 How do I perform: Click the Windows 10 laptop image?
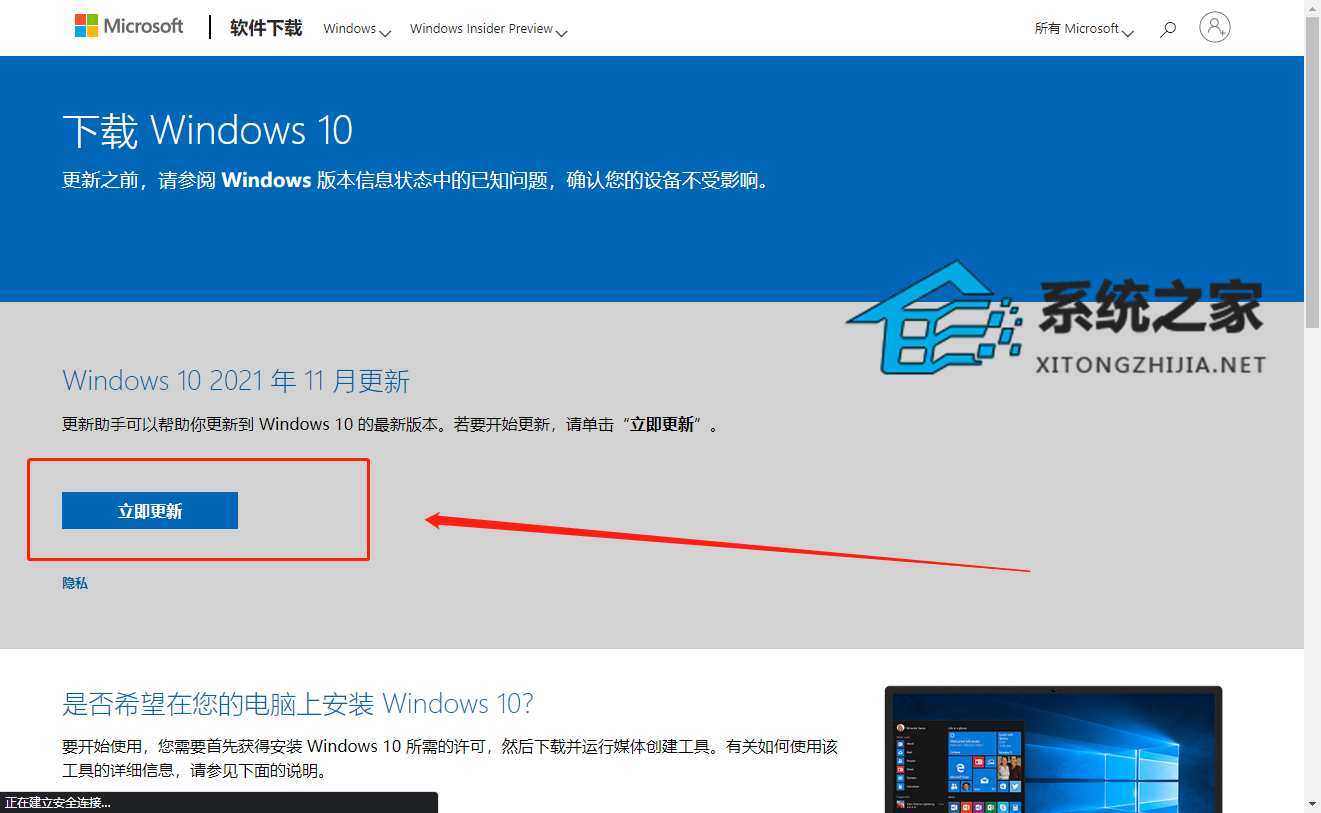(1053, 749)
